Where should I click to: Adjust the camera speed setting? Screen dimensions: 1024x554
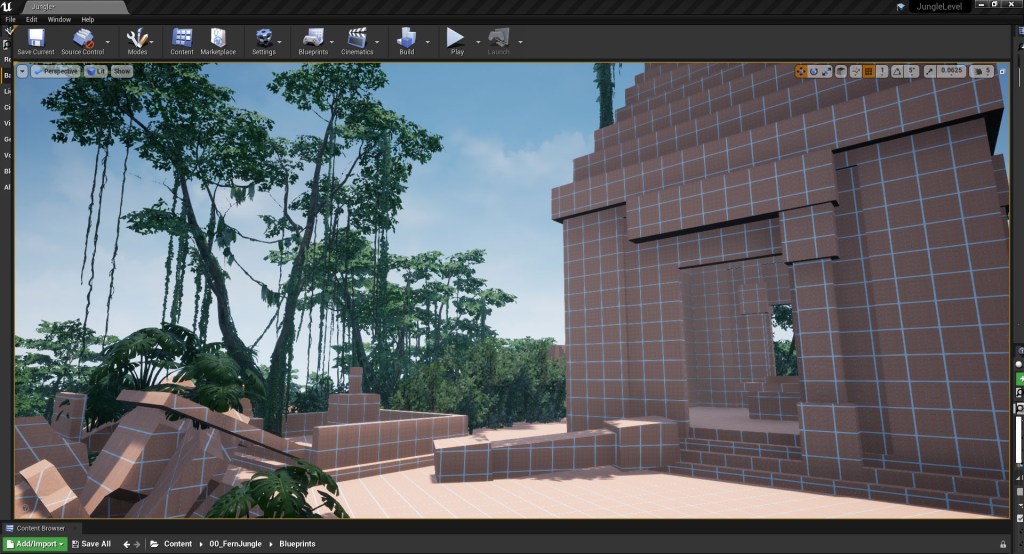point(981,71)
